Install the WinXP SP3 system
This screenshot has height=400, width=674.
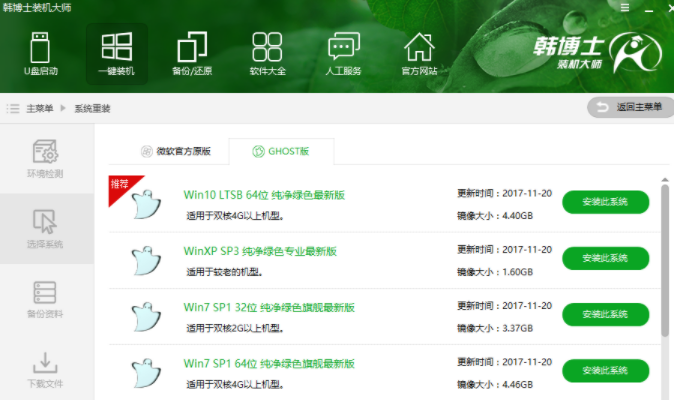pyautogui.click(x=605, y=258)
